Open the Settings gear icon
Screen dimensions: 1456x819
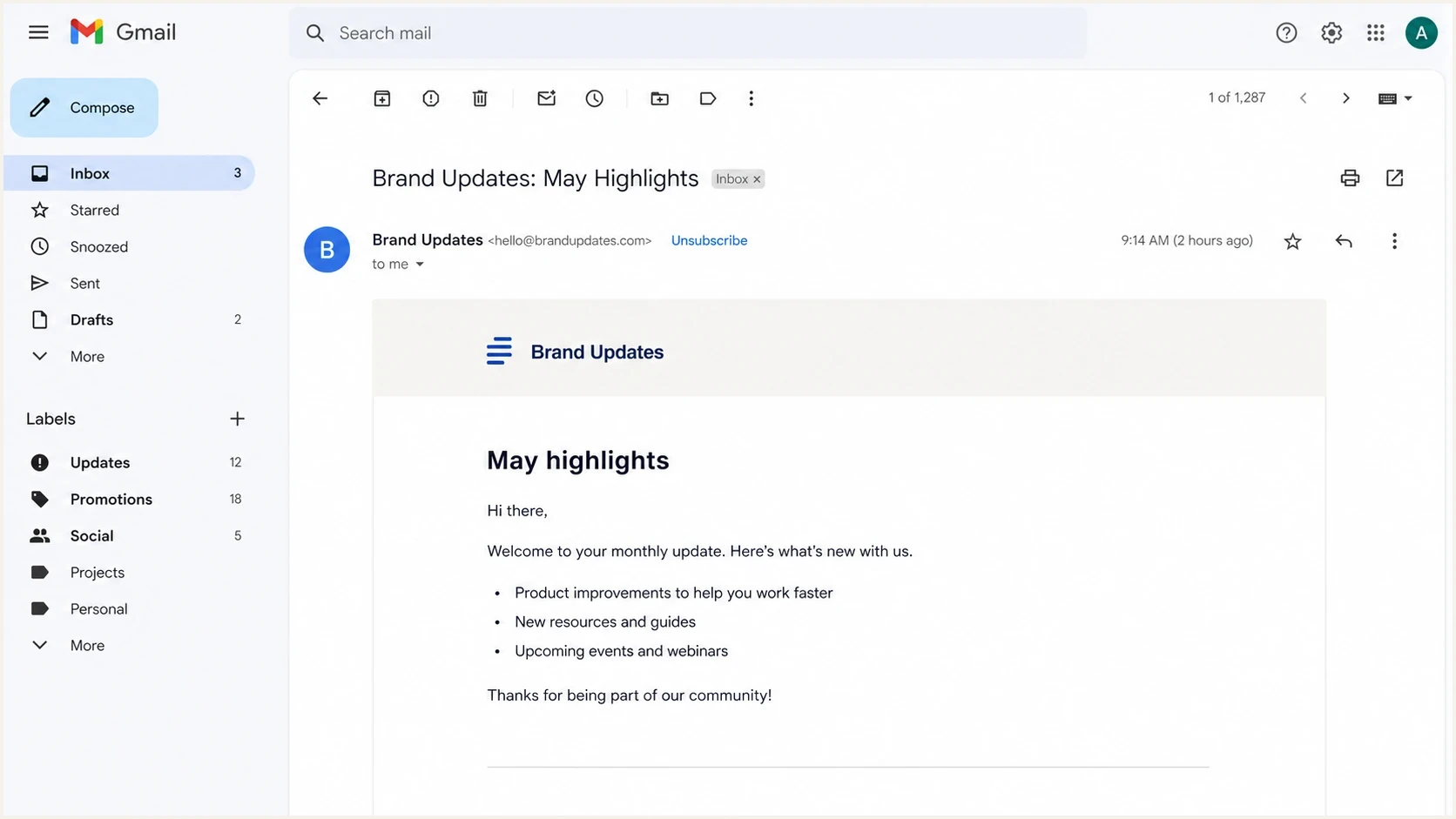click(1331, 33)
